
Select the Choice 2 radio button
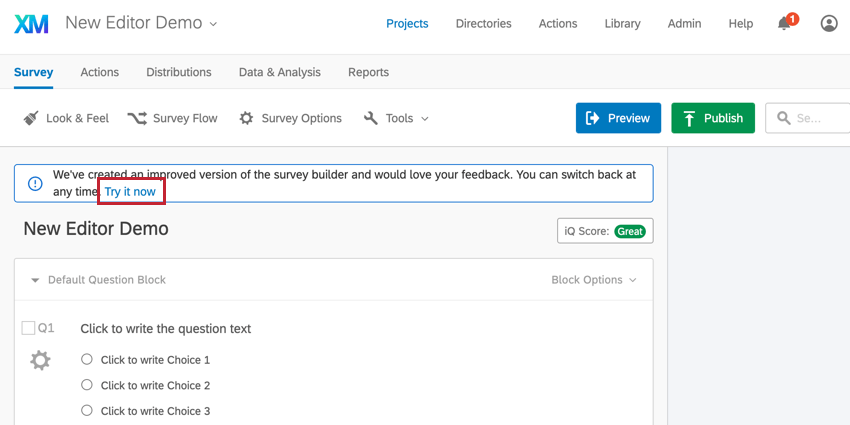(x=87, y=385)
